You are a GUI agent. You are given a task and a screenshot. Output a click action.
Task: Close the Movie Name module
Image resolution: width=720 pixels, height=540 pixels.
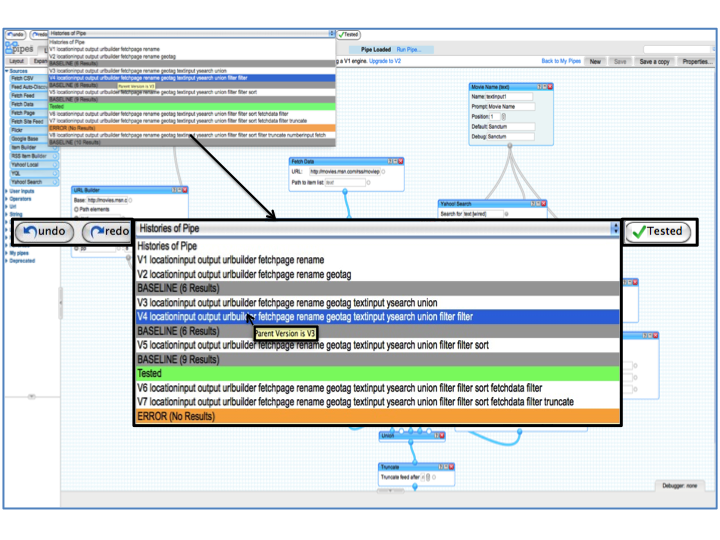pos(550,87)
